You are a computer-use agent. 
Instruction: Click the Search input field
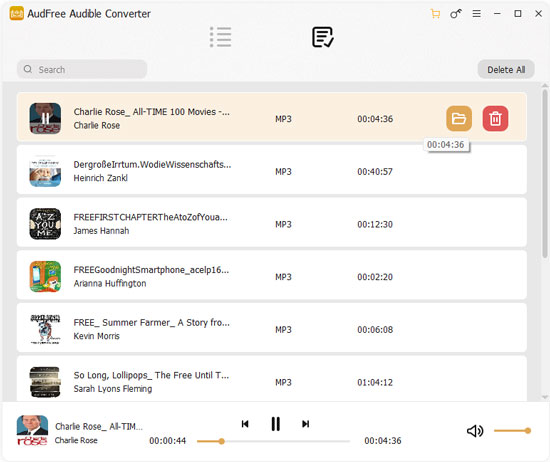[x=82, y=69]
